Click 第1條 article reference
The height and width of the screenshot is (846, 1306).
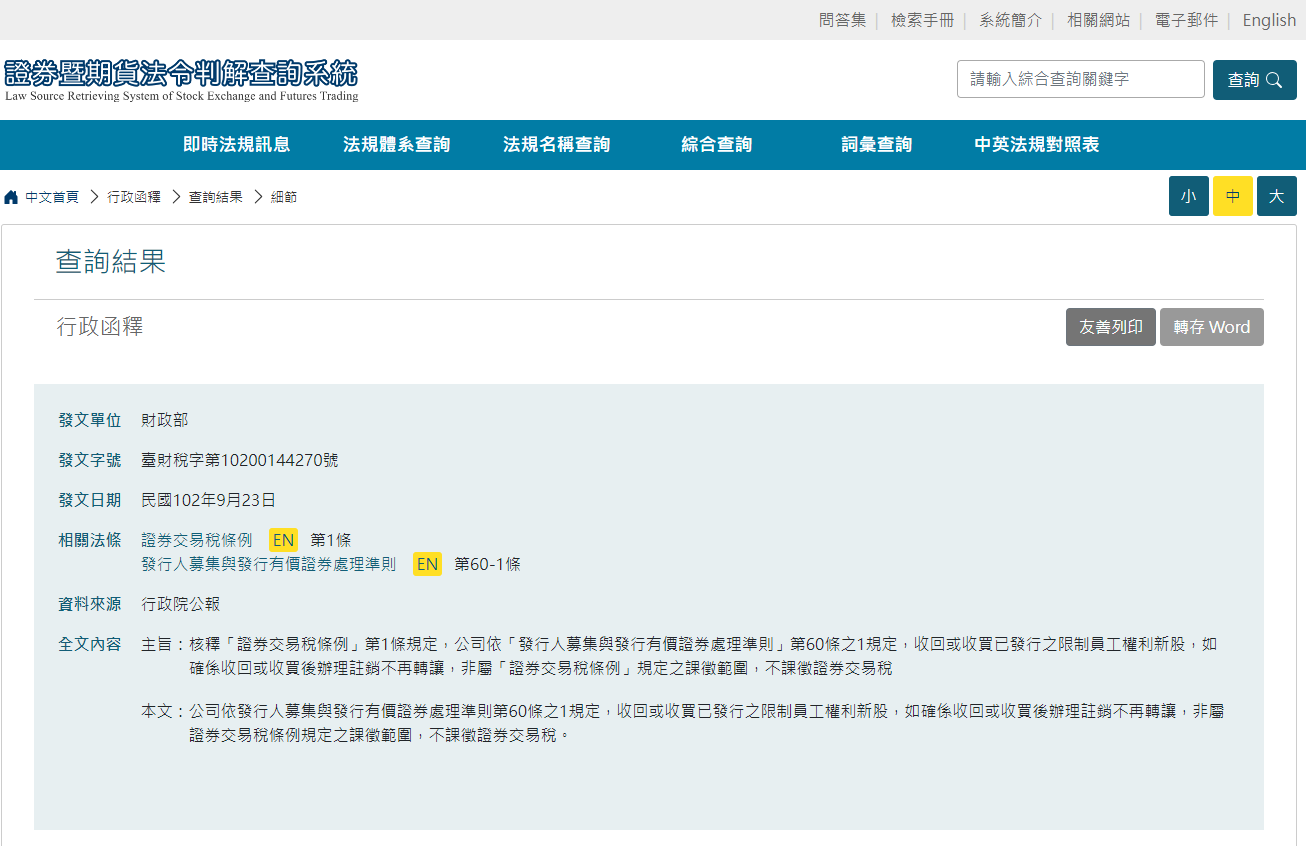(x=331, y=540)
